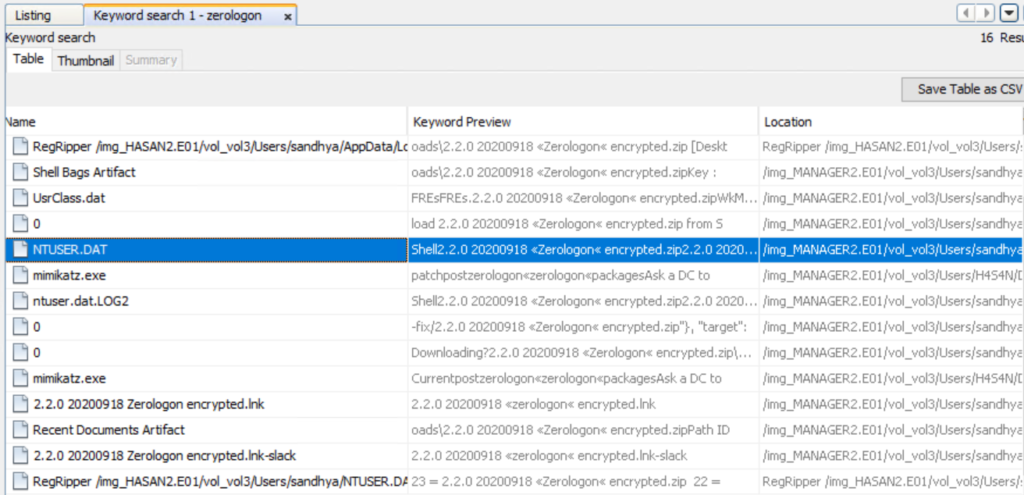Click location cell of UsrClass.dat row
This screenshot has height=495, width=1024.
tap(891, 199)
